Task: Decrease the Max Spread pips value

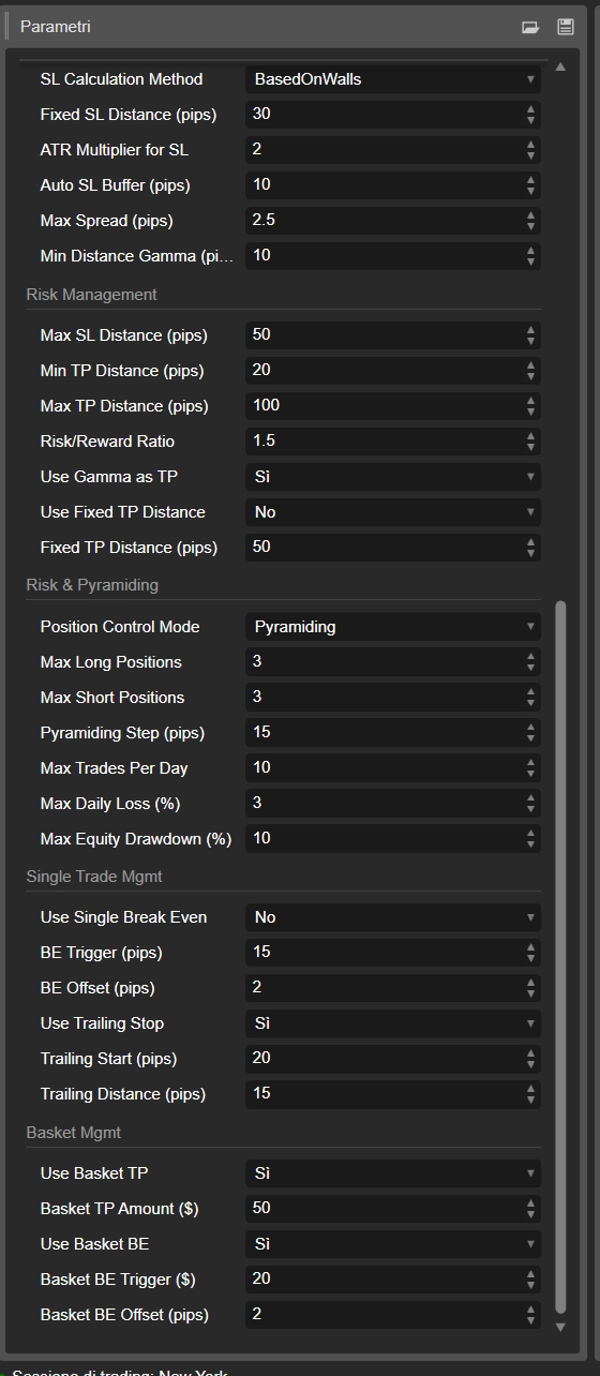Action: 531,225
